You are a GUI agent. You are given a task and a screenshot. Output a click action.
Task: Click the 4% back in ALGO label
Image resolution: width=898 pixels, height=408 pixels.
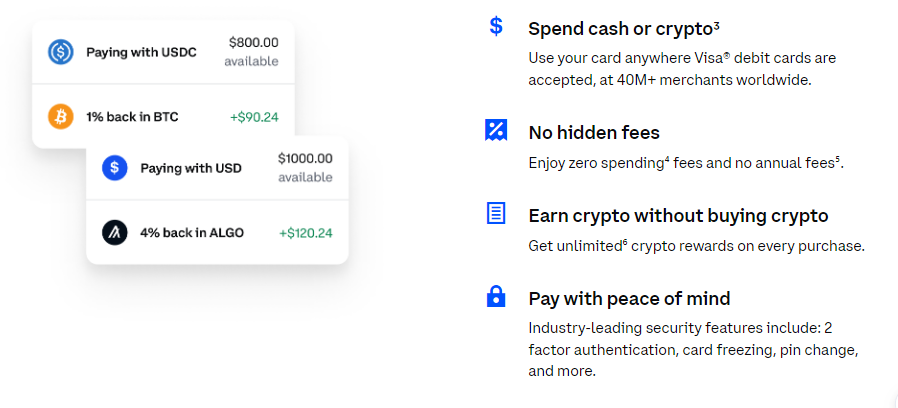pyautogui.click(x=192, y=233)
